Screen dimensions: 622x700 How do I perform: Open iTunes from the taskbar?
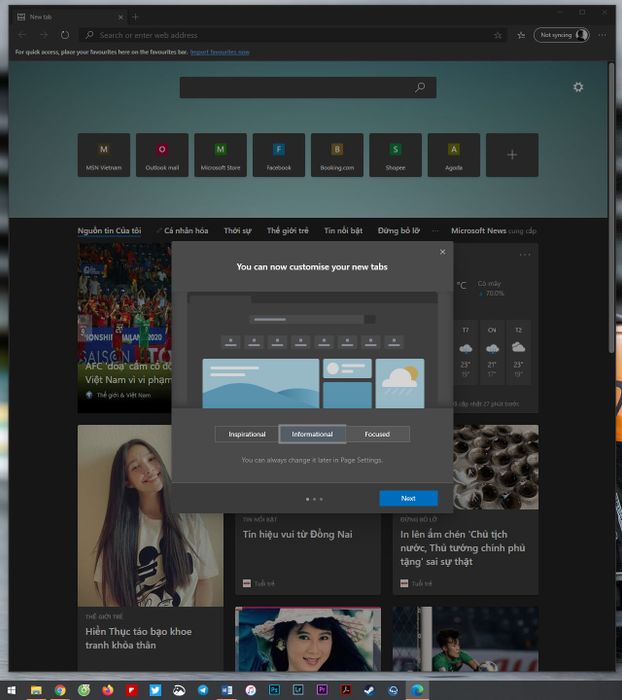click(250, 690)
